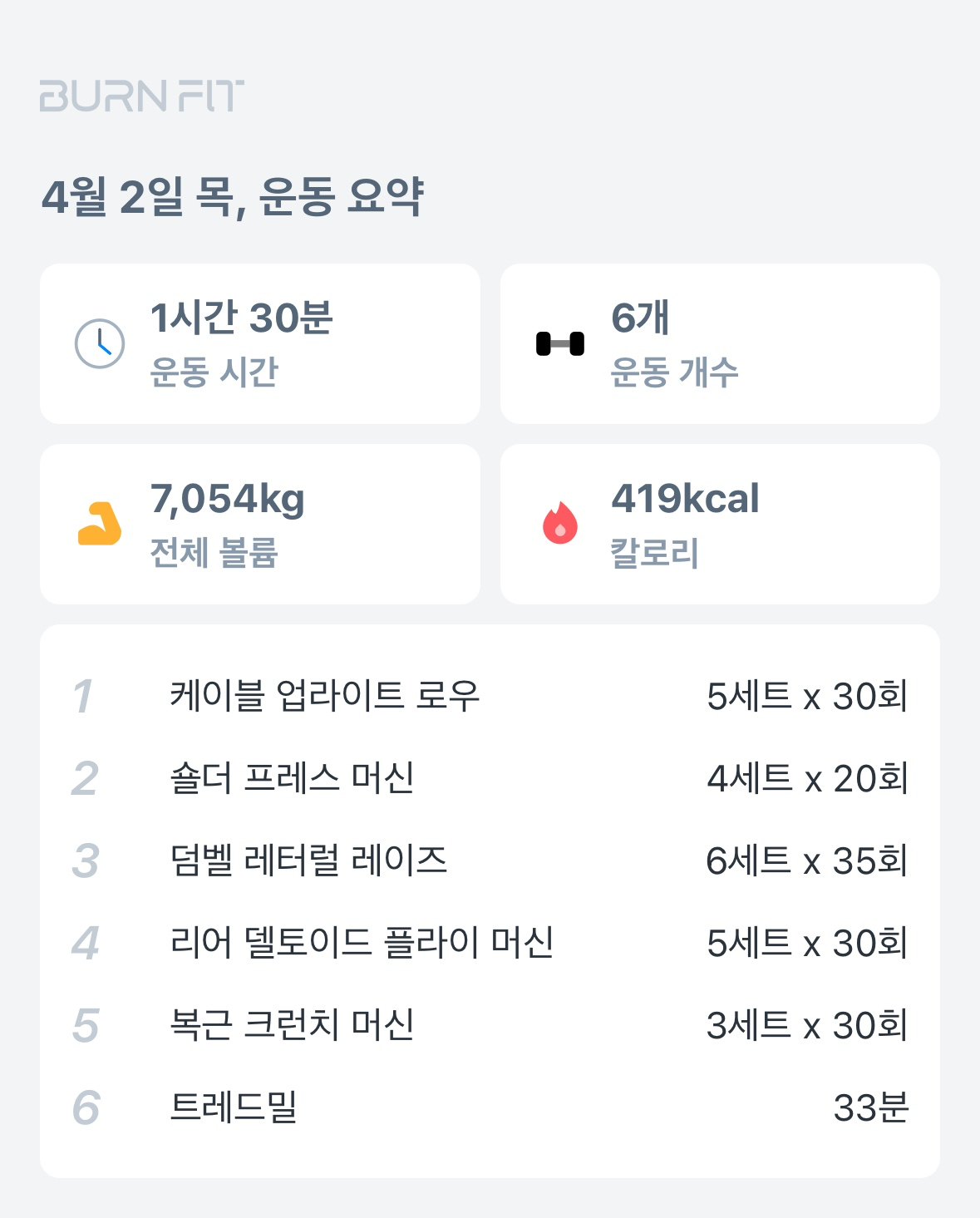Click the 4세트 x 20회 set summary
980x1218 pixels.
[806, 778]
